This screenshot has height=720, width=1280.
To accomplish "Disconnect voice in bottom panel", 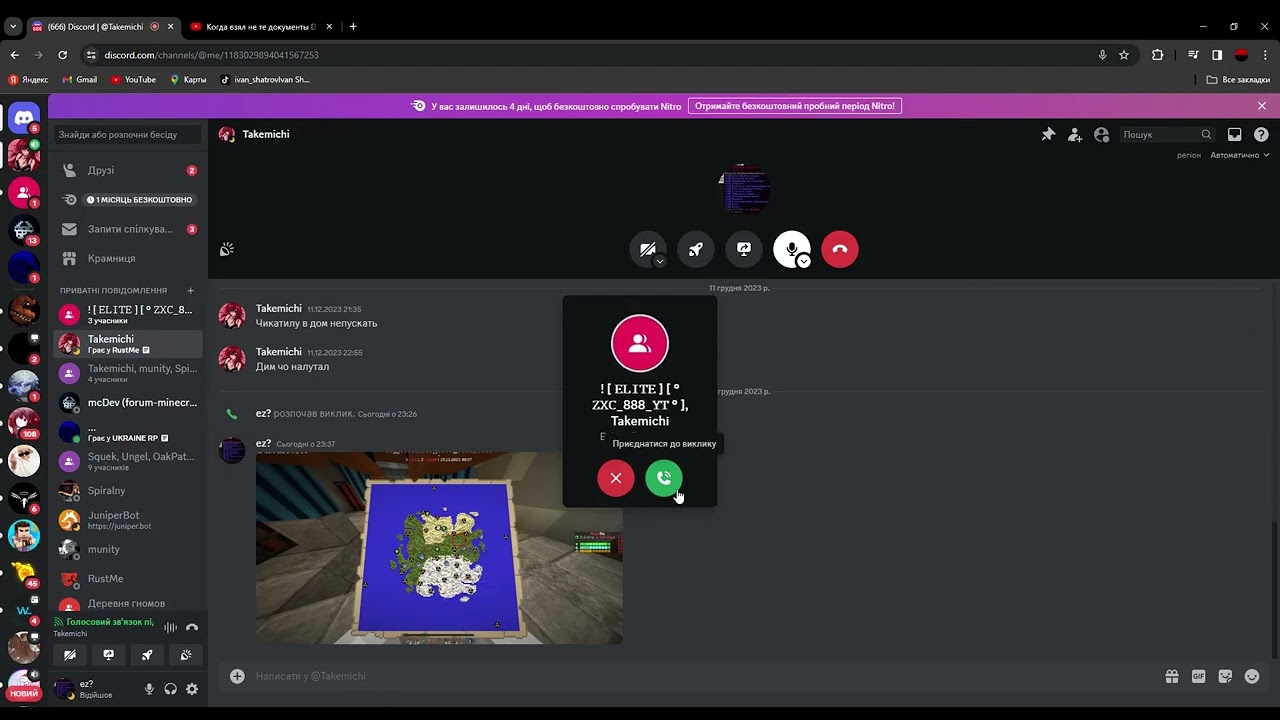I will (192, 628).
